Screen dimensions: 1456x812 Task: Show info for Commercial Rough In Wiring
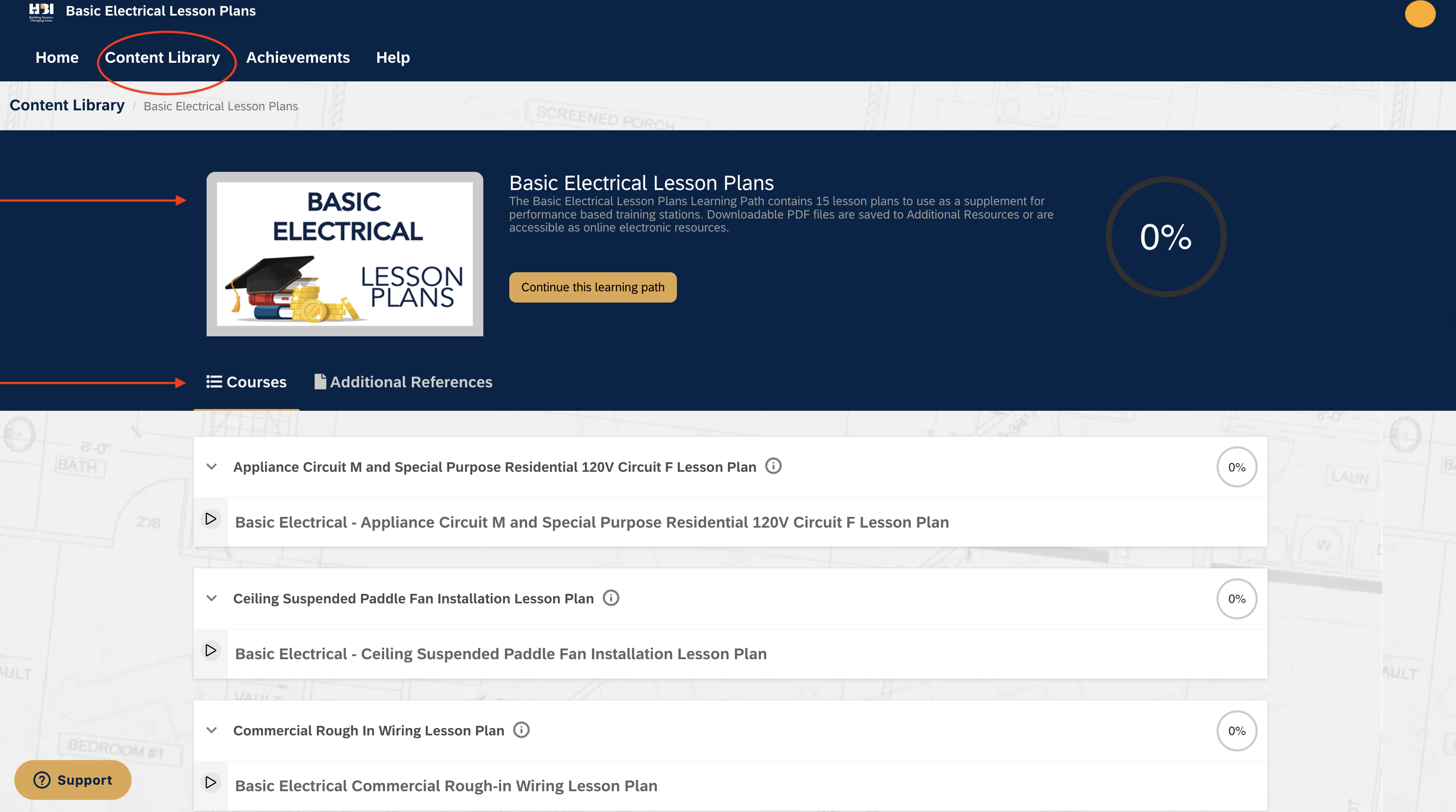coord(521,730)
